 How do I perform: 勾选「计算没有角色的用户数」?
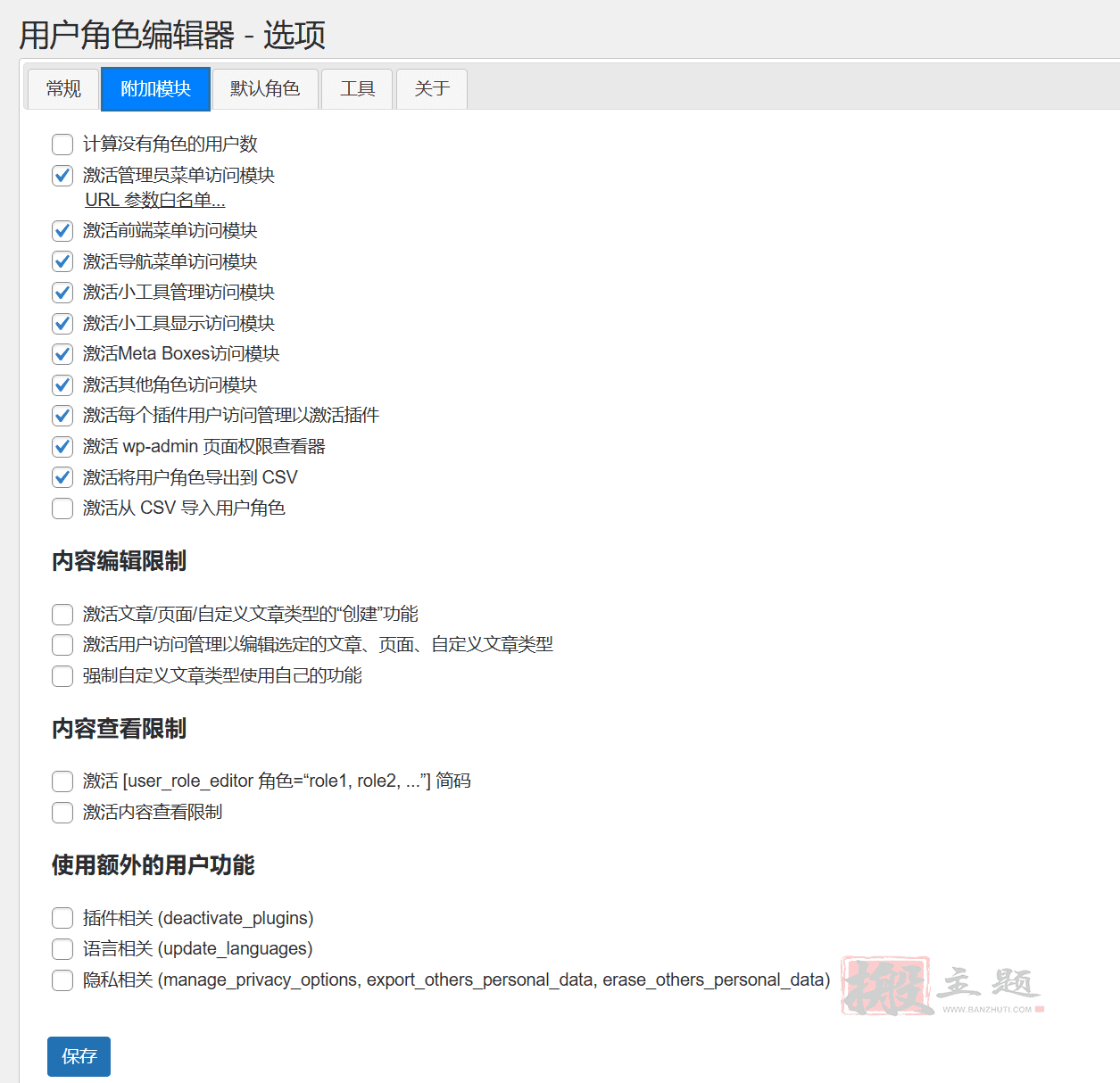click(x=62, y=145)
